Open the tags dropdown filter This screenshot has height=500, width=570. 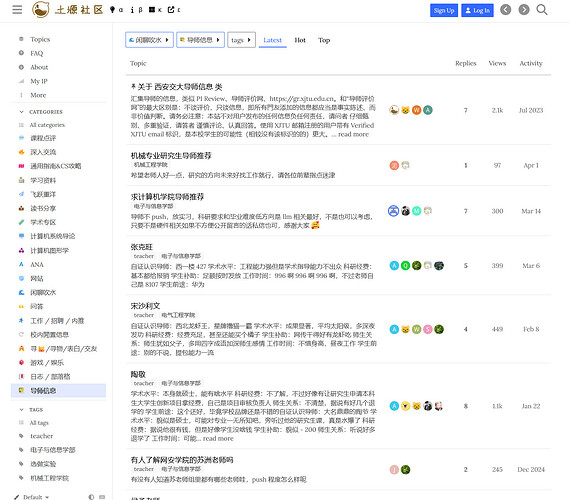(241, 40)
